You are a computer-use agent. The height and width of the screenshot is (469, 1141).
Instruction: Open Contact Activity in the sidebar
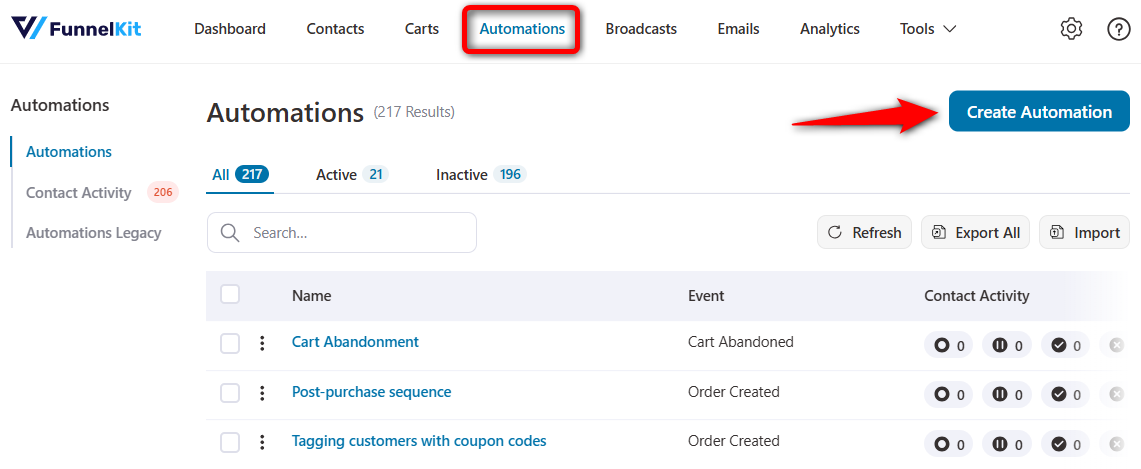click(79, 193)
